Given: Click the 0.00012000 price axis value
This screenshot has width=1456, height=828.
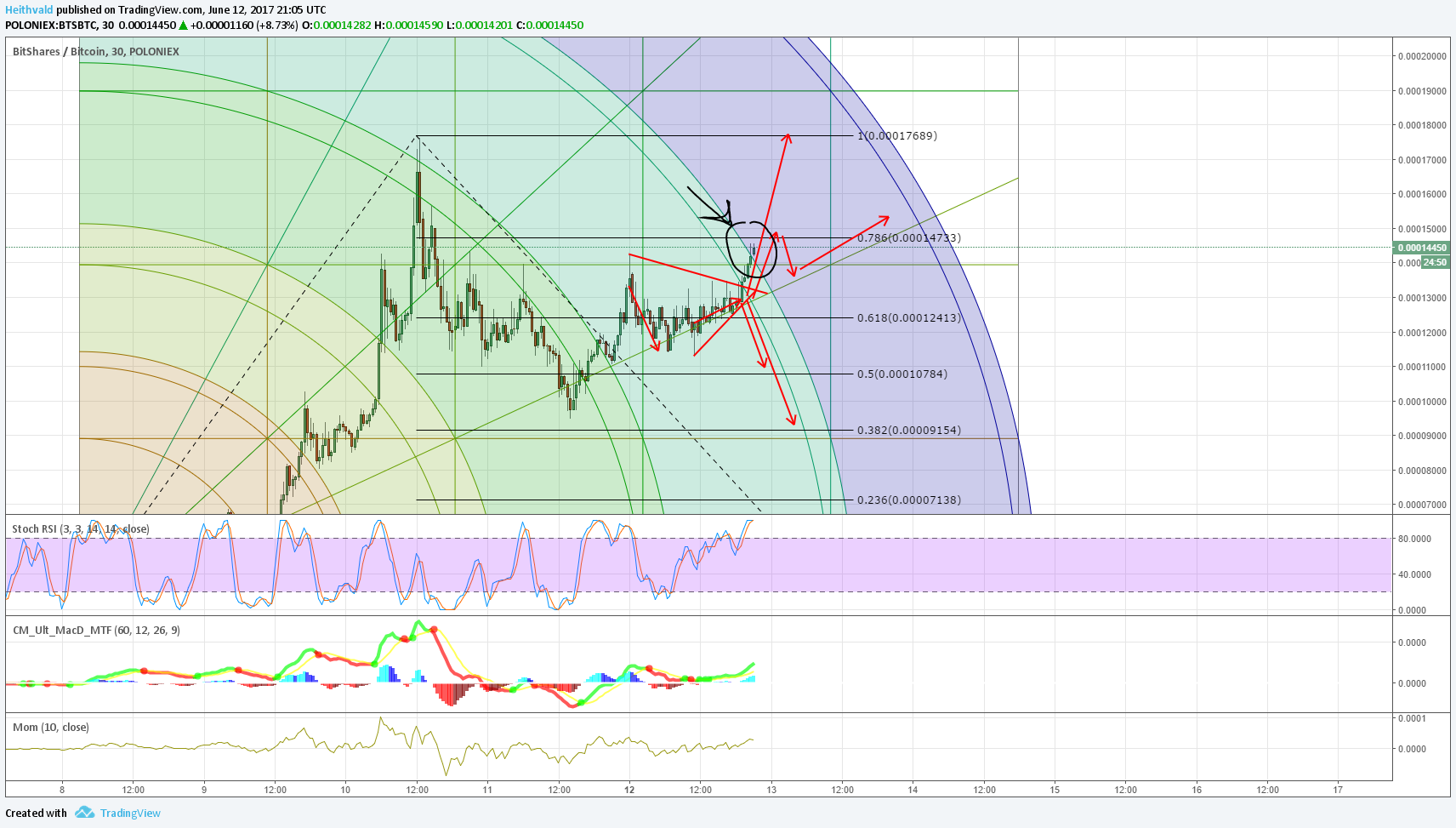Looking at the screenshot, I should click(1422, 333).
